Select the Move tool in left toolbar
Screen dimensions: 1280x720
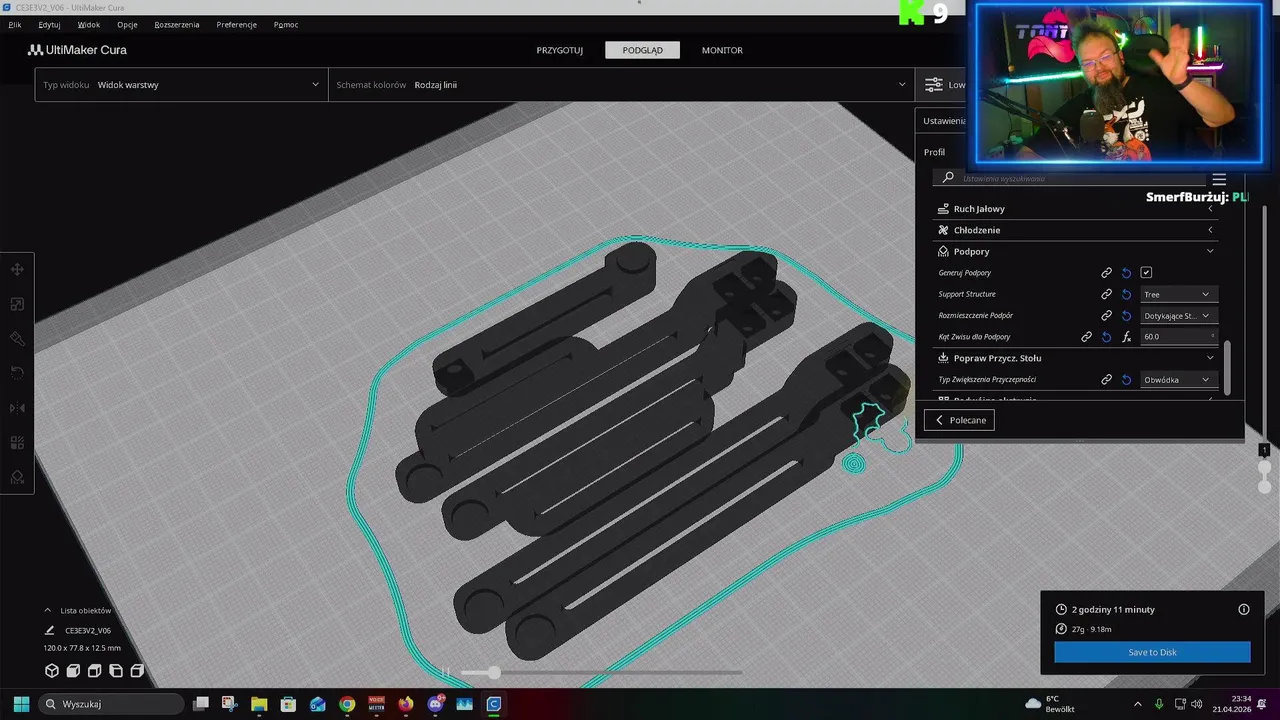coord(17,270)
